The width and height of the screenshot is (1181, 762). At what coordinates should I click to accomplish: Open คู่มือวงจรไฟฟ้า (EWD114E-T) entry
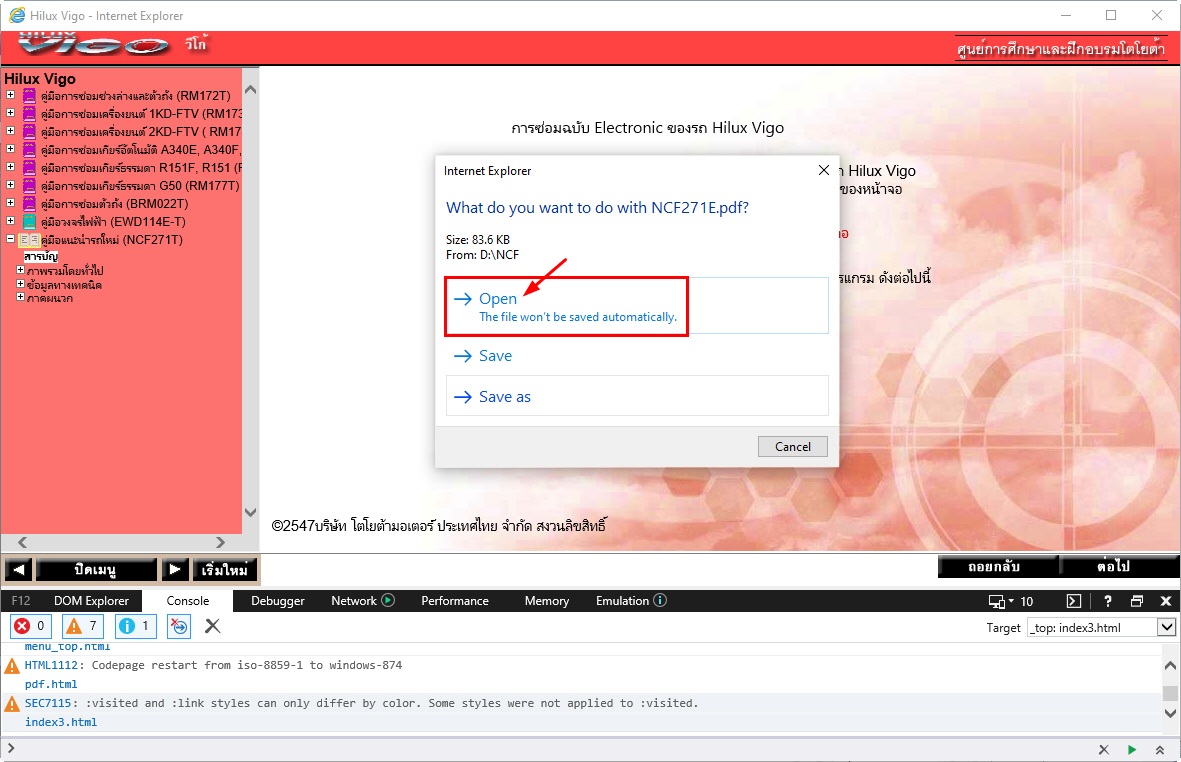point(113,221)
